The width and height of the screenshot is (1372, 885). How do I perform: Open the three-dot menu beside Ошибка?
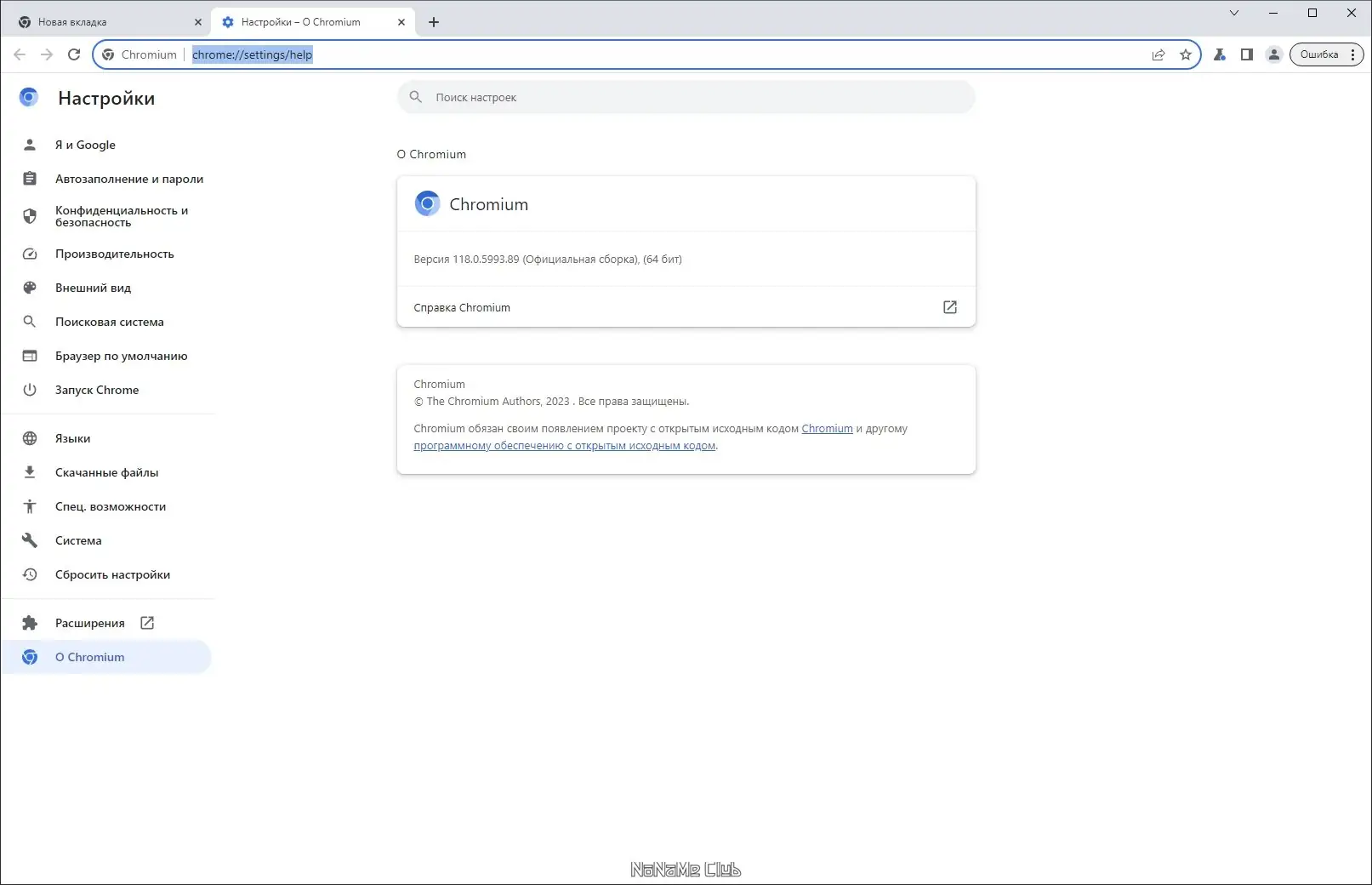pos(1352,54)
